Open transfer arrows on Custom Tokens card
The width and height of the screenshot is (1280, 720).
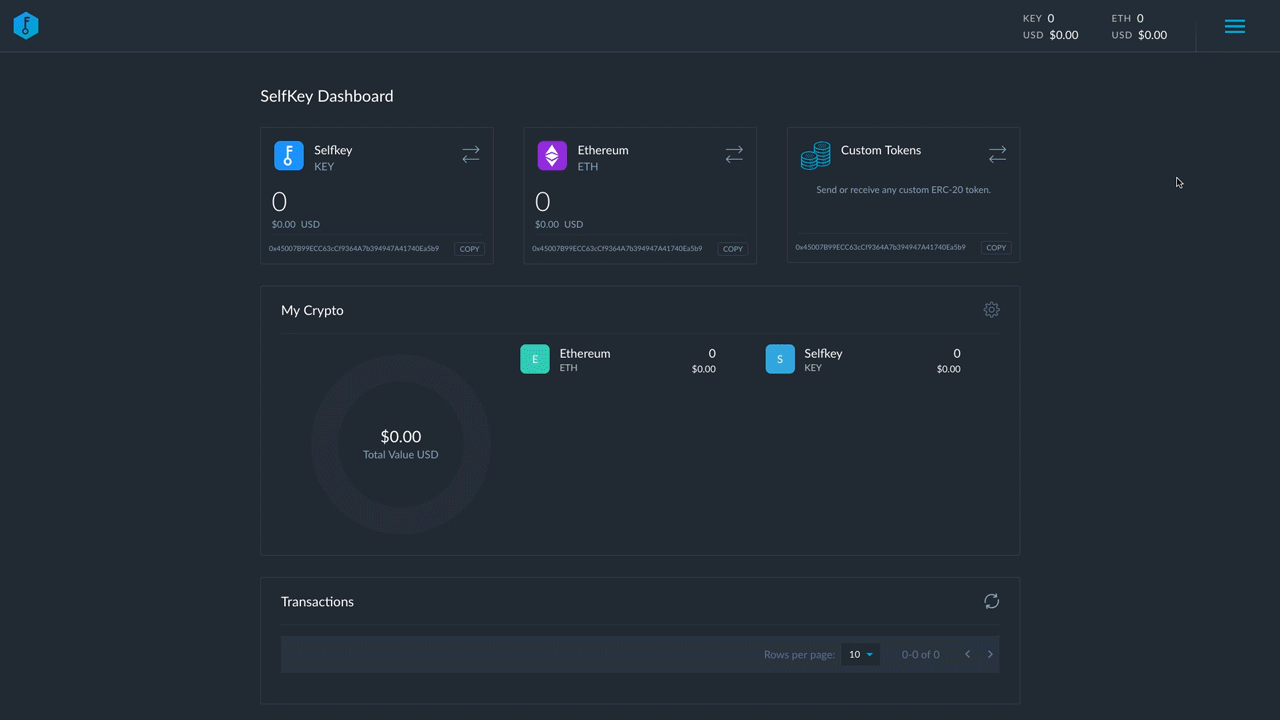(997, 154)
